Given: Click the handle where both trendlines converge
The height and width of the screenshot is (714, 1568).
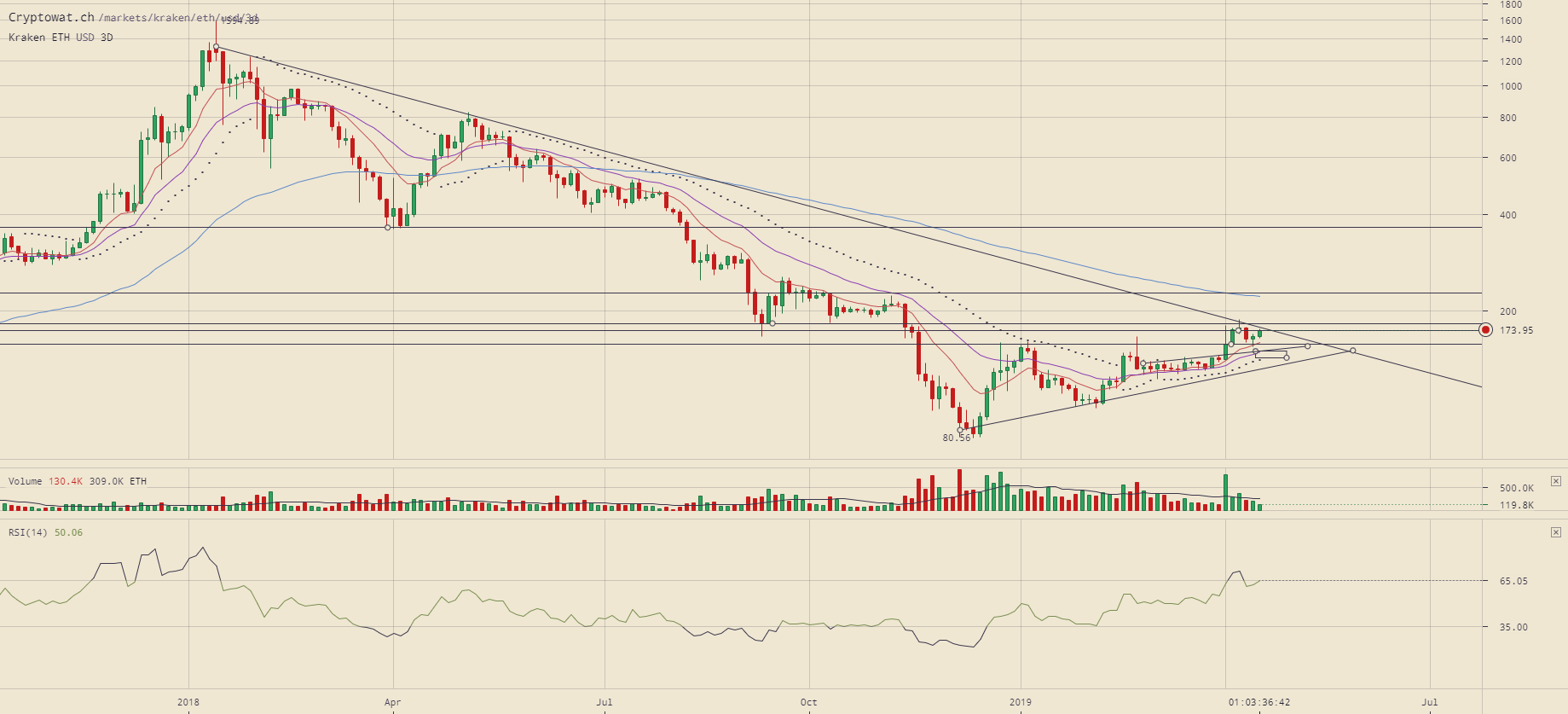Looking at the screenshot, I should click(x=1353, y=351).
